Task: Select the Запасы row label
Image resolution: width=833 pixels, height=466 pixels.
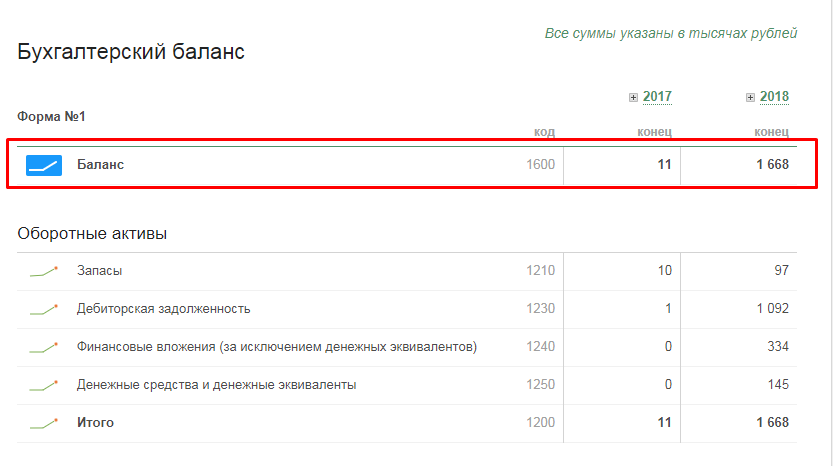Action: click(99, 270)
